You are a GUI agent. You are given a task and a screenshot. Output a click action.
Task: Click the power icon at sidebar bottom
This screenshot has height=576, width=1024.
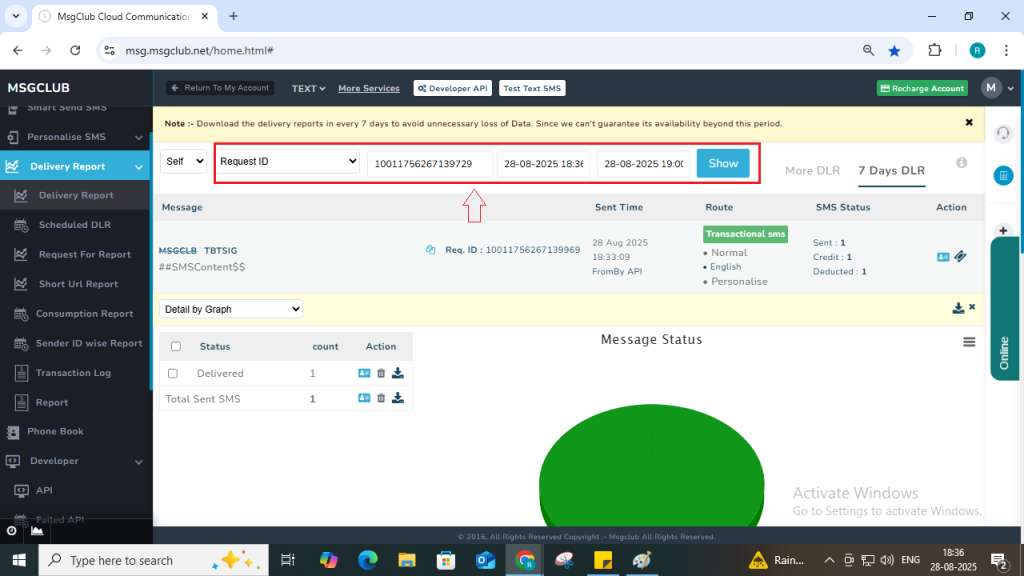coord(12,531)
